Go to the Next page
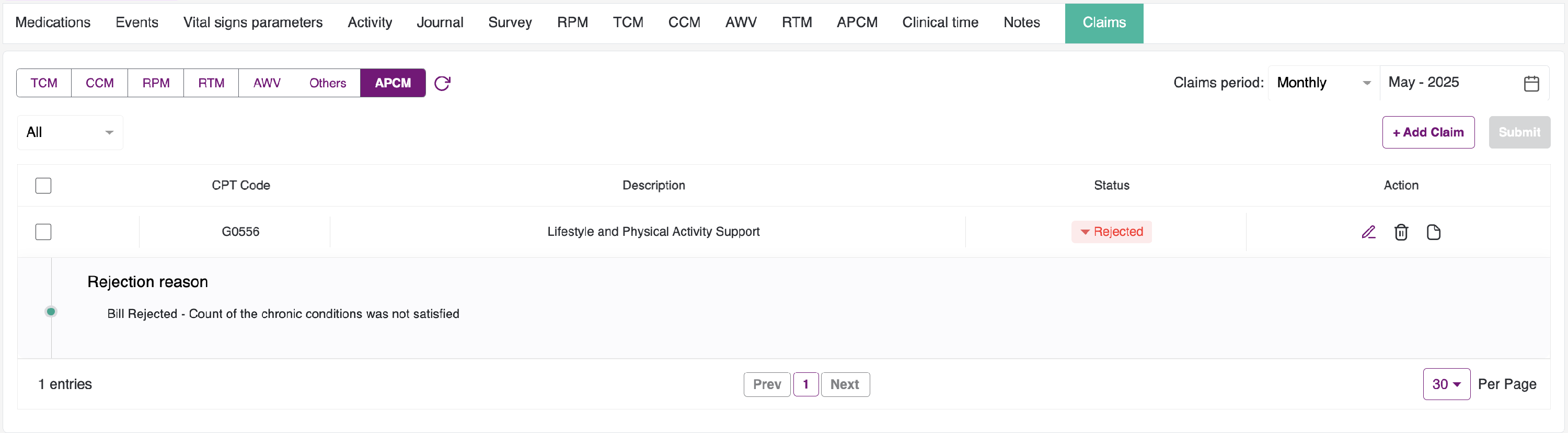 pos(845,384)
